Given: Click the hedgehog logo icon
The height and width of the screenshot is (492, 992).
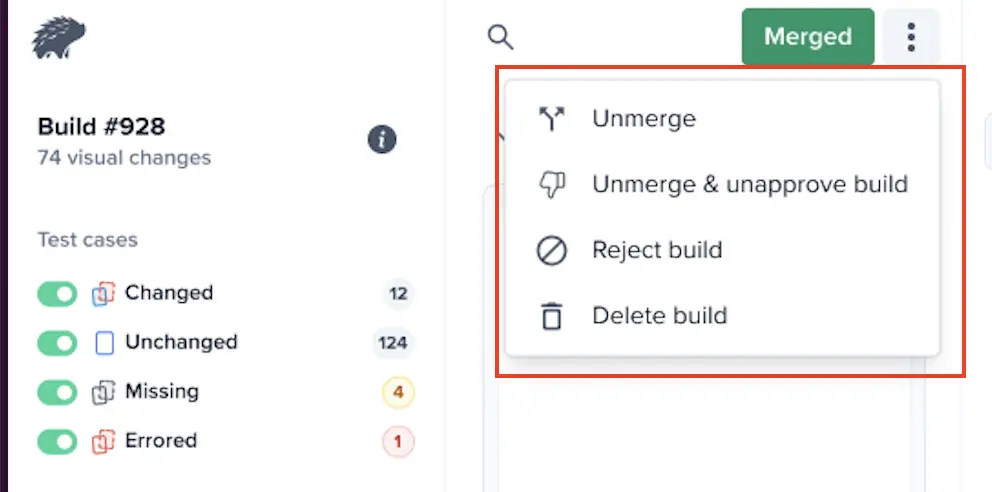Looking at the screenshot, I should pos(59,39).
